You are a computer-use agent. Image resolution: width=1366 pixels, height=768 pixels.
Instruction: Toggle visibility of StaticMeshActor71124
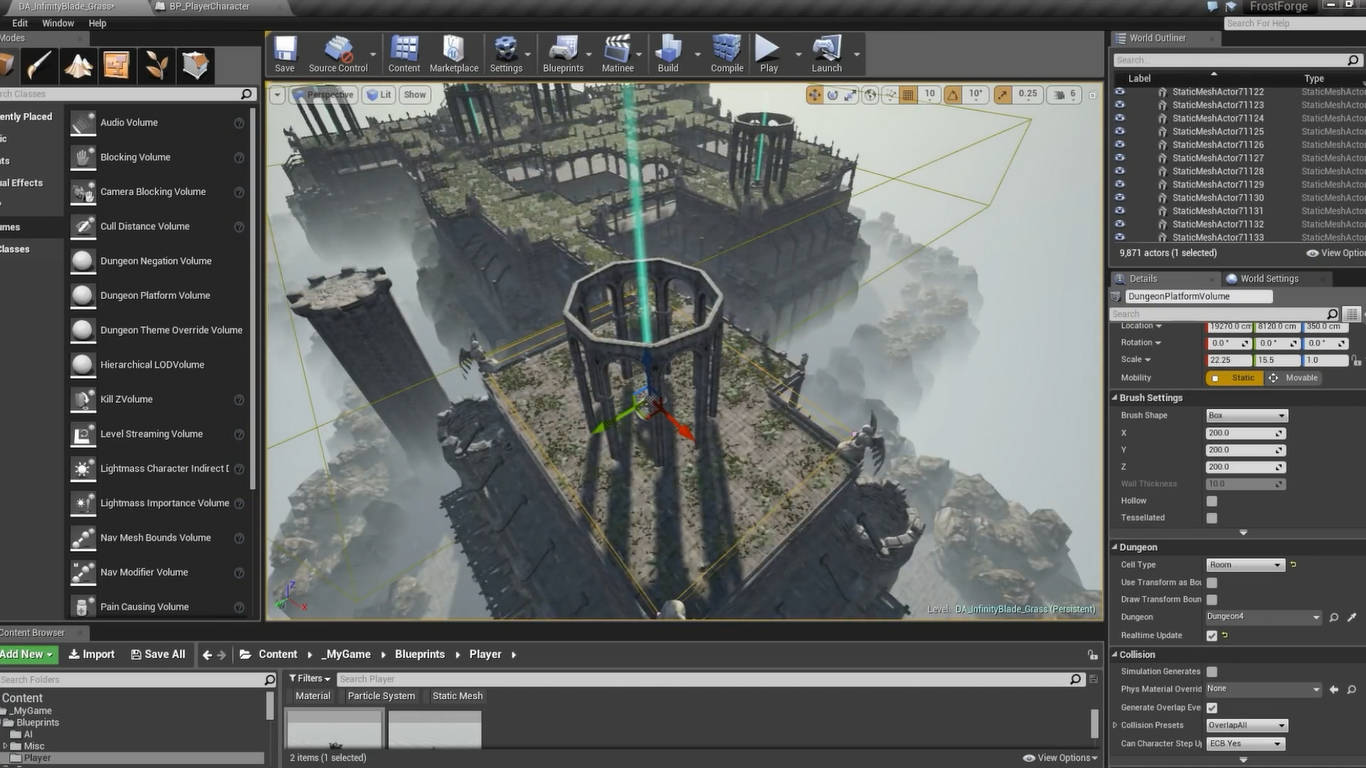coord(1120,118)
